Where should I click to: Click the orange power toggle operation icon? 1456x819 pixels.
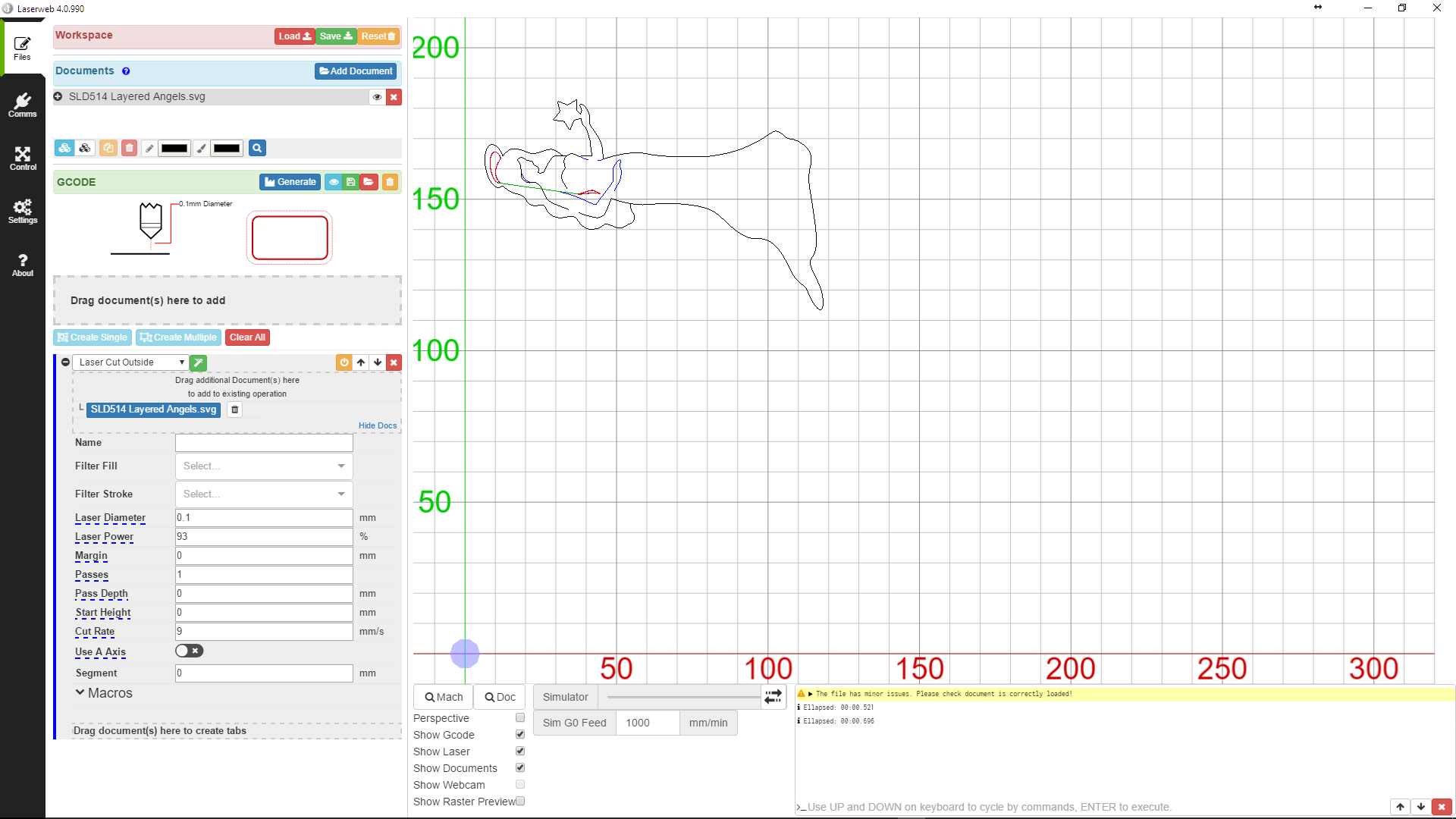click(x=344, y=362)
